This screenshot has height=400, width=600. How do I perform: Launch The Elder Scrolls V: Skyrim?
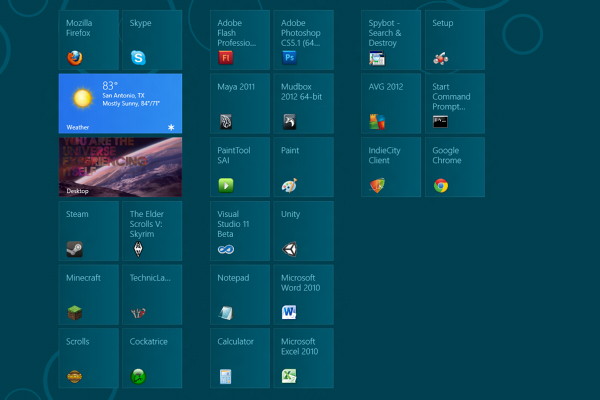152,231
